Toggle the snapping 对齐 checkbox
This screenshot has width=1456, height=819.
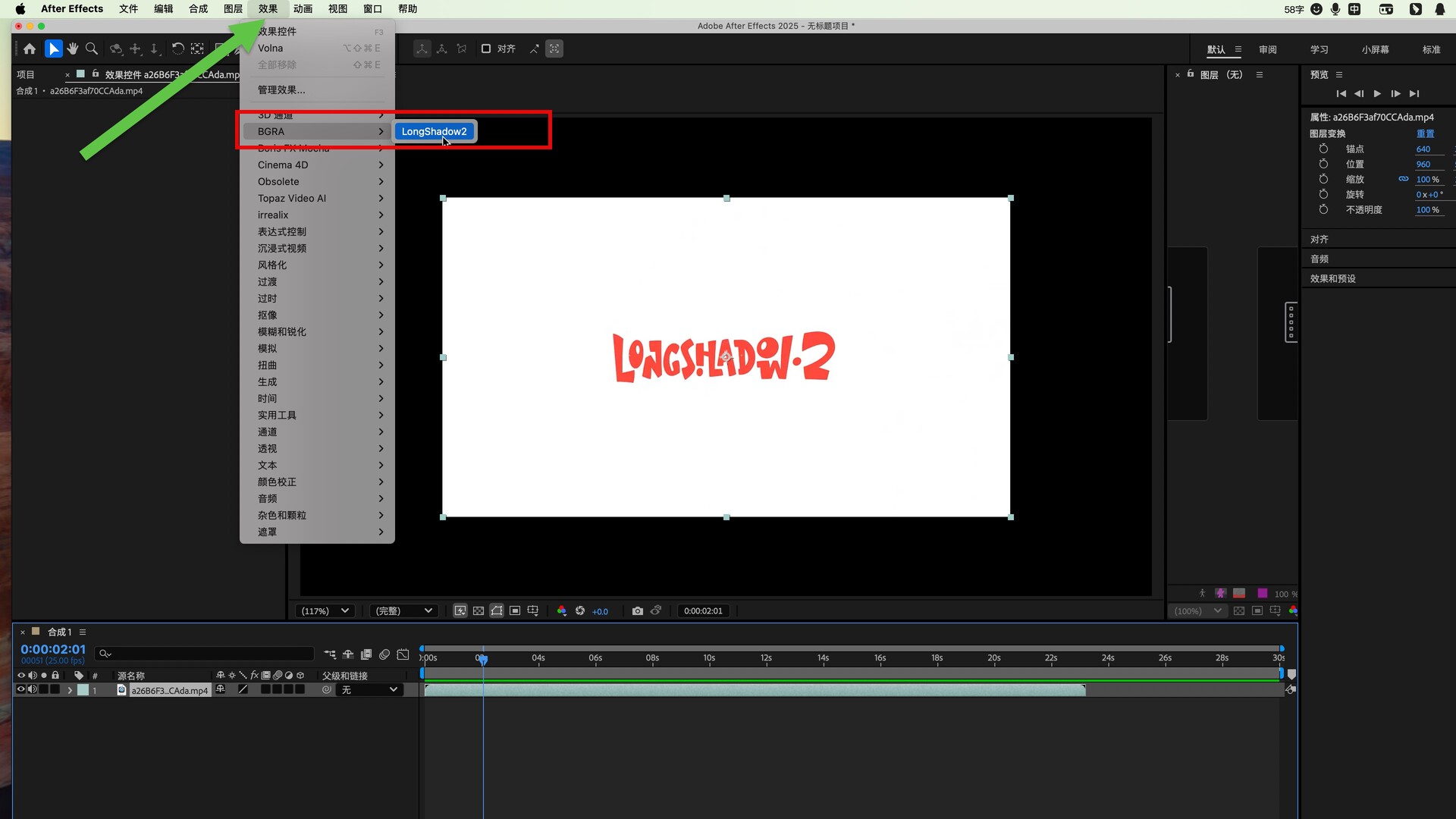pyautogui.click(x=486, y=49)
